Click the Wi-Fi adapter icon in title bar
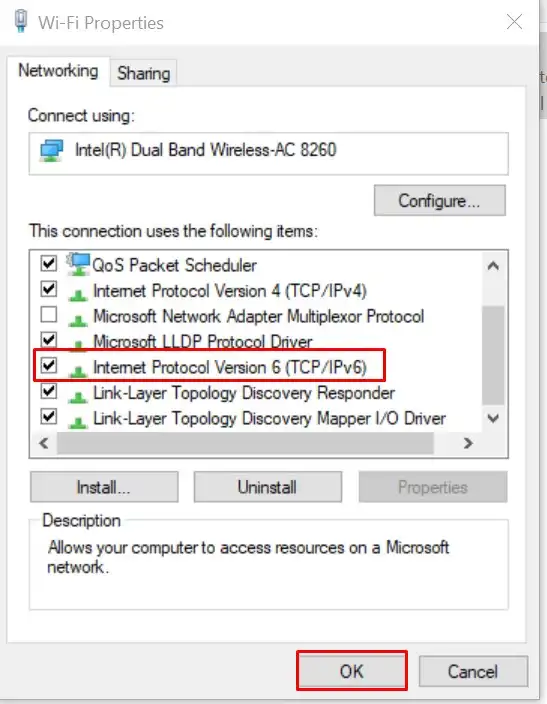 [21, 22]
